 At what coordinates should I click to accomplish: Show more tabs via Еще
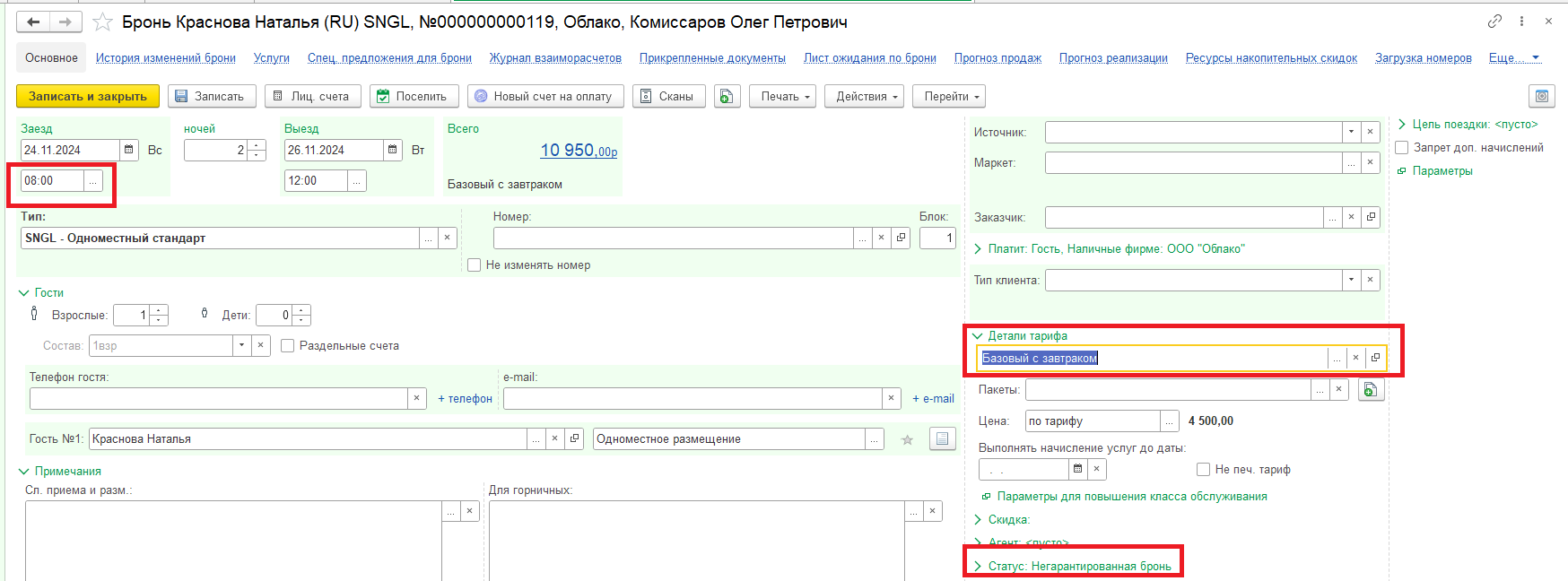pyautogui.click(x=1514, y=57)
